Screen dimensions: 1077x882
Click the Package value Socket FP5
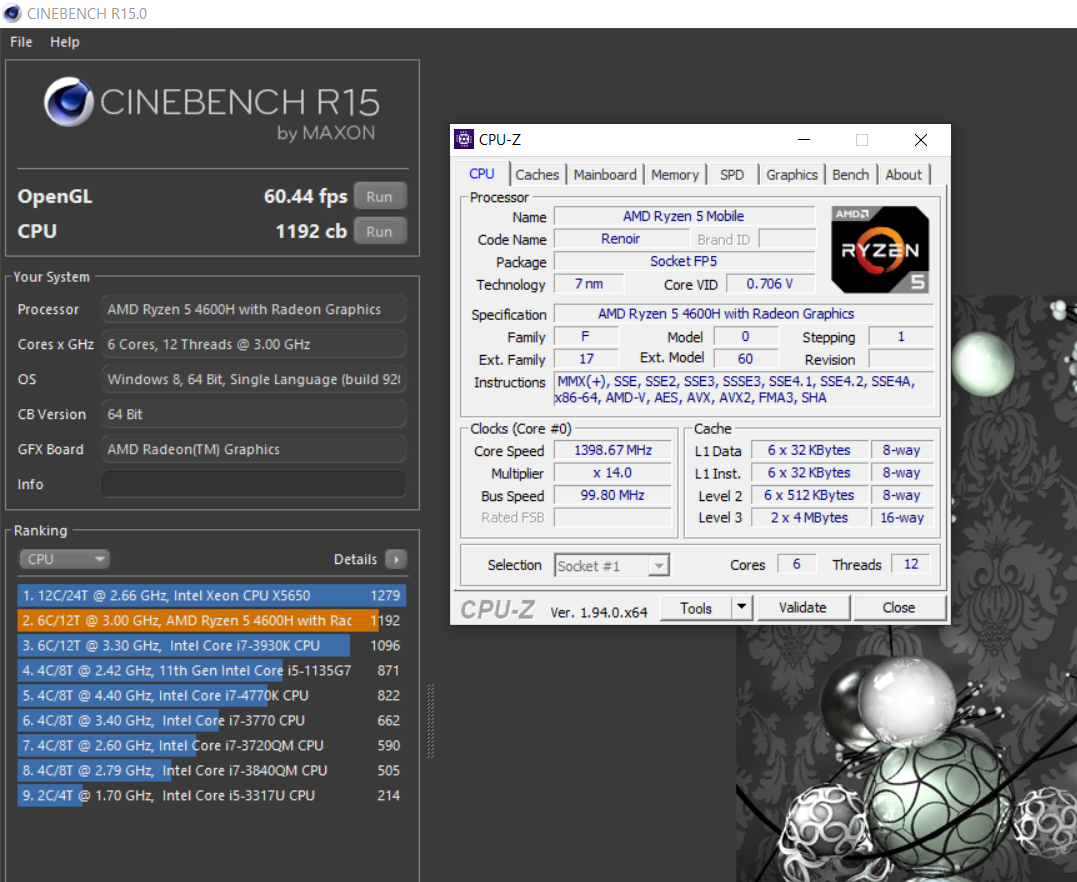click(x=684, y=261)
